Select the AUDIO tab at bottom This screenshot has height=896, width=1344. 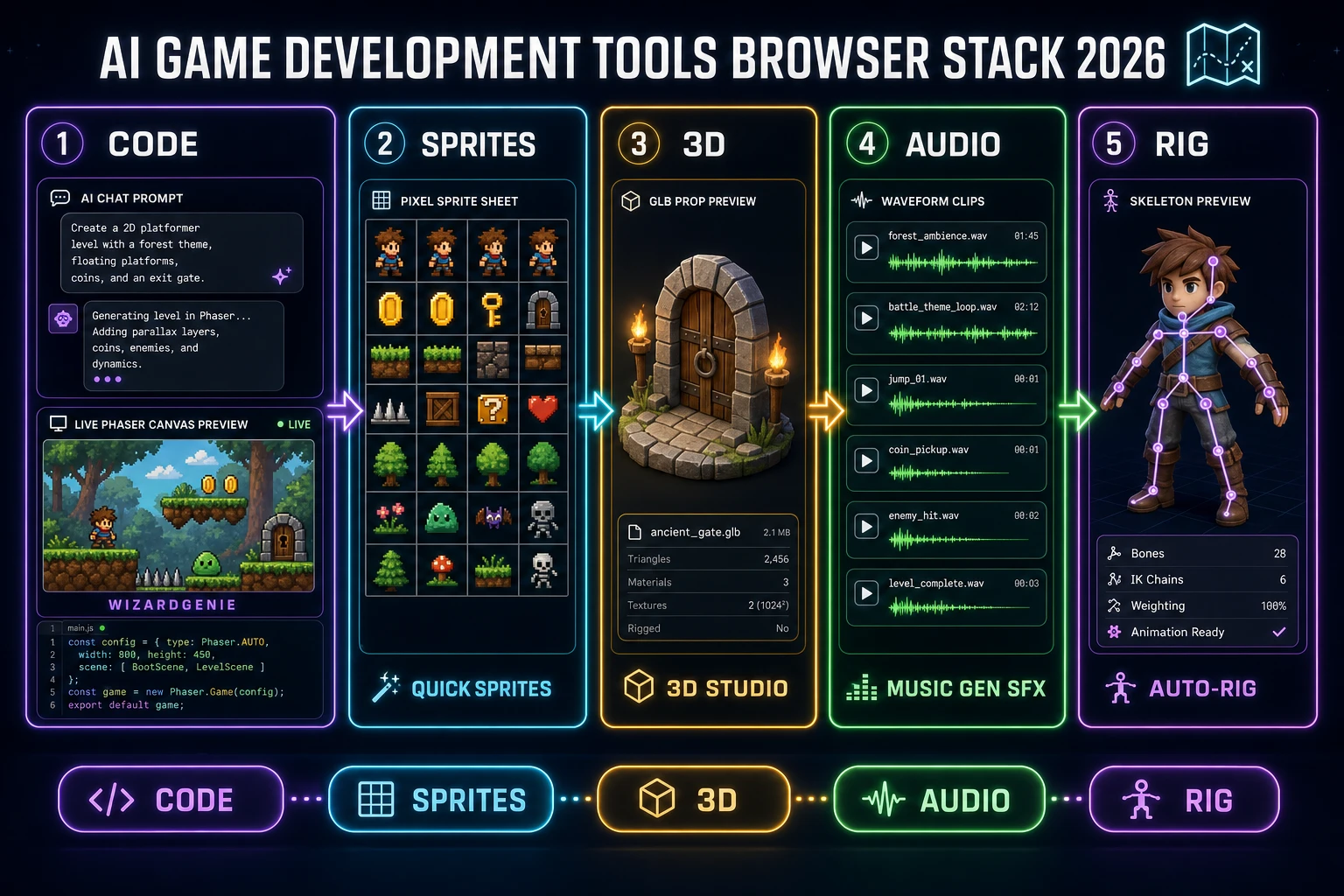pyautogui.click(x=940, y=799)
